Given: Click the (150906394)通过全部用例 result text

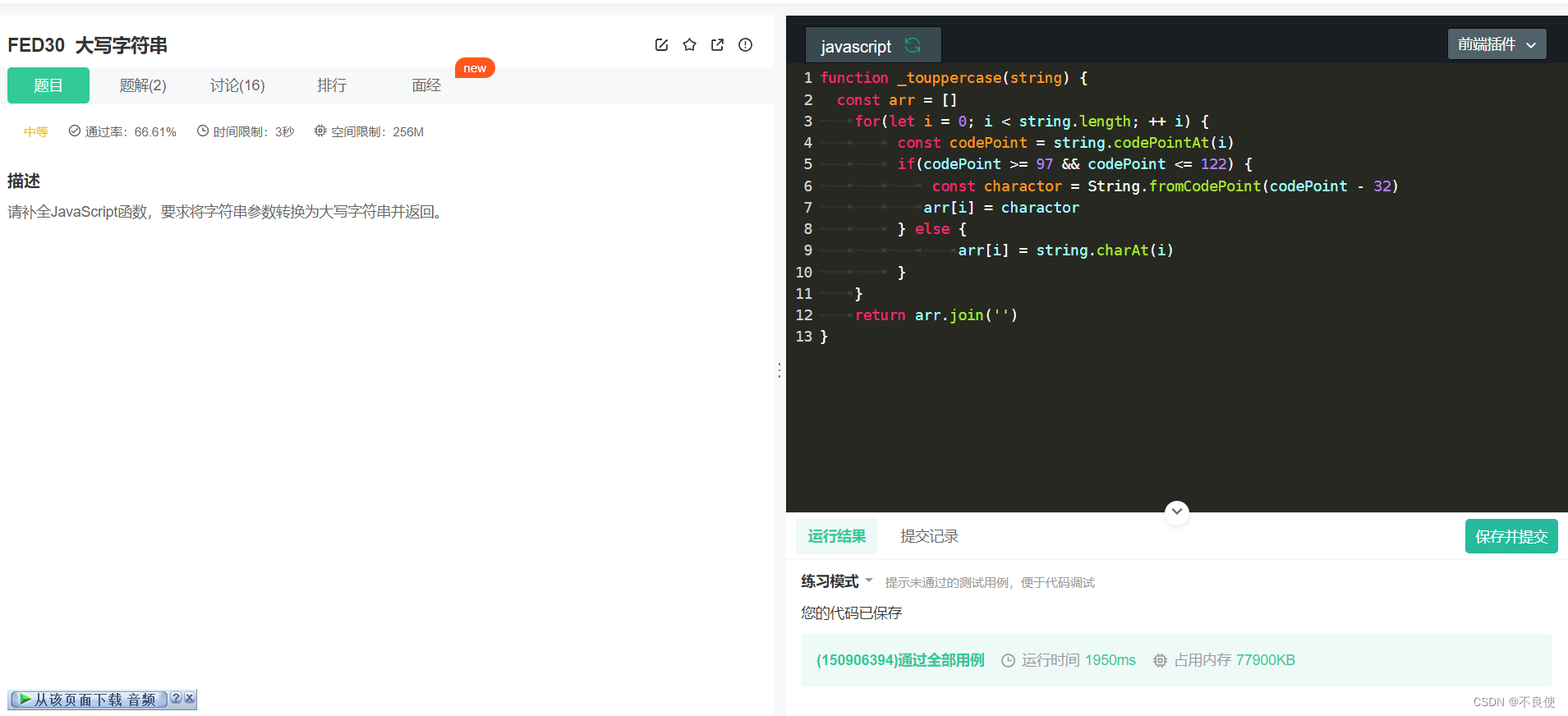Looking at the screenshot, I should click(x=900, y=660).
